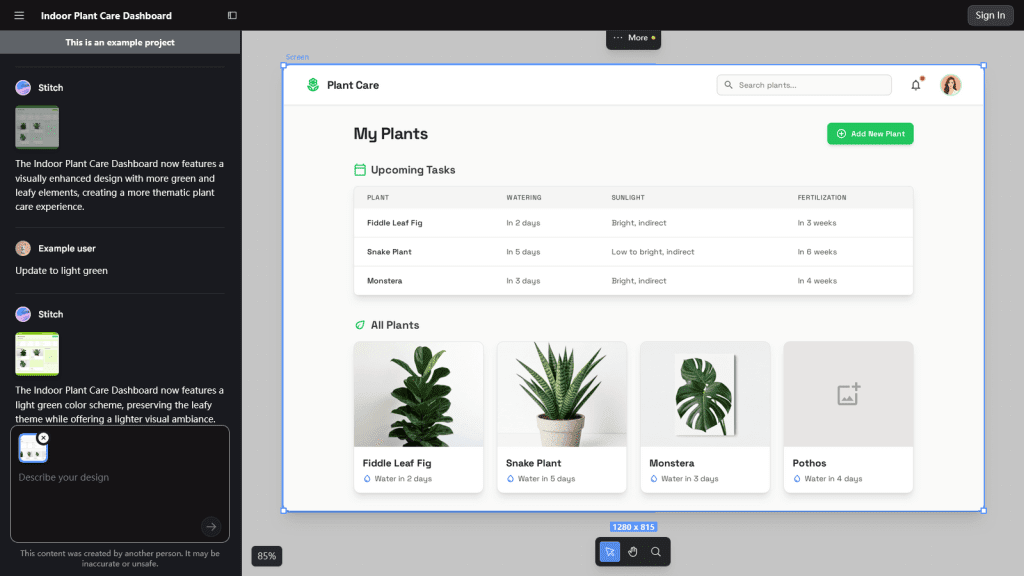Activate the zoom magnifier tool
Viewport: 1024px width, 576px height.
coord(656,551)
